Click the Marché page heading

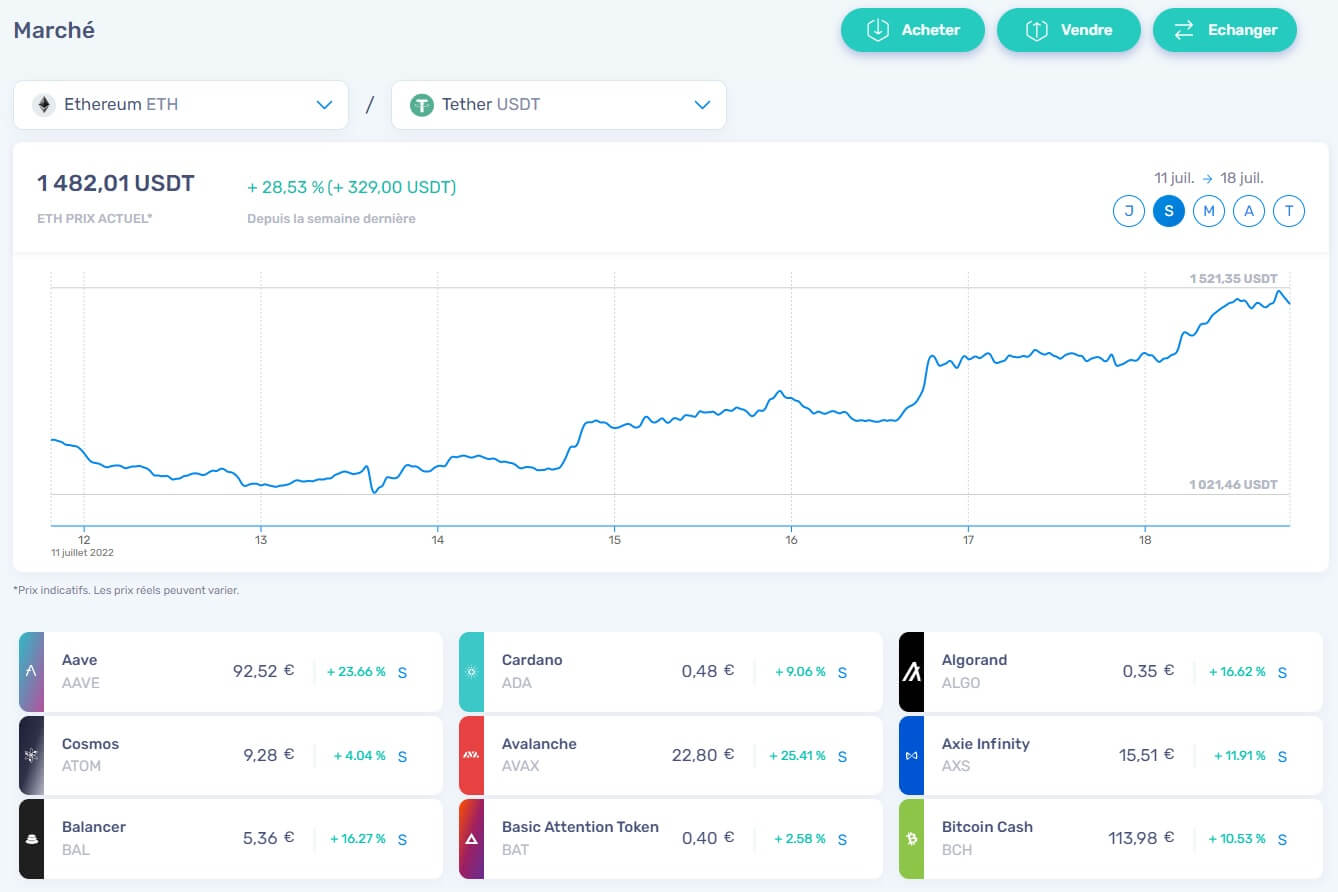pyautogui.click(x=54, y=30)
